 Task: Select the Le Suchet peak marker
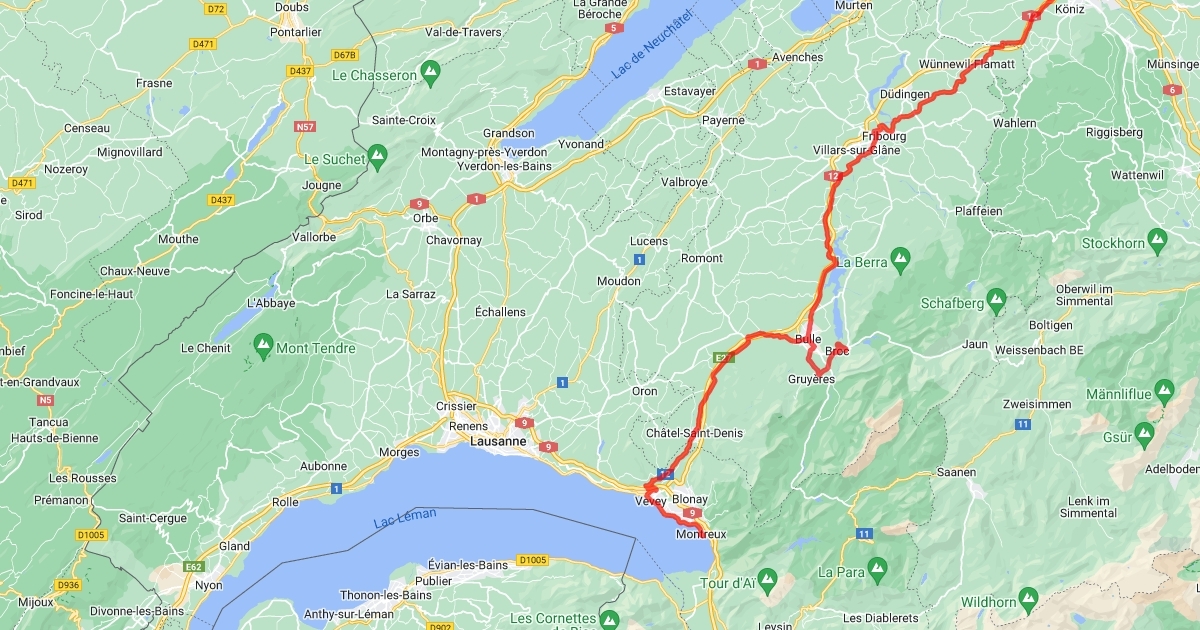[377, 155]
